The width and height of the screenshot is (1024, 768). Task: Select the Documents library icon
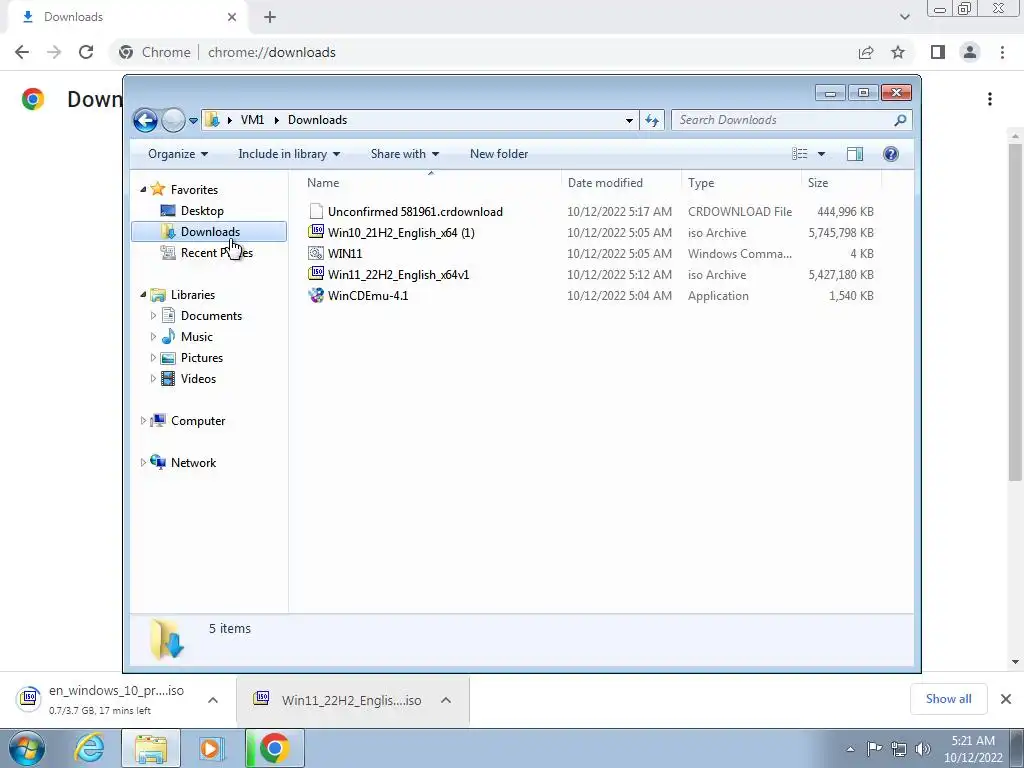(168, 315)
